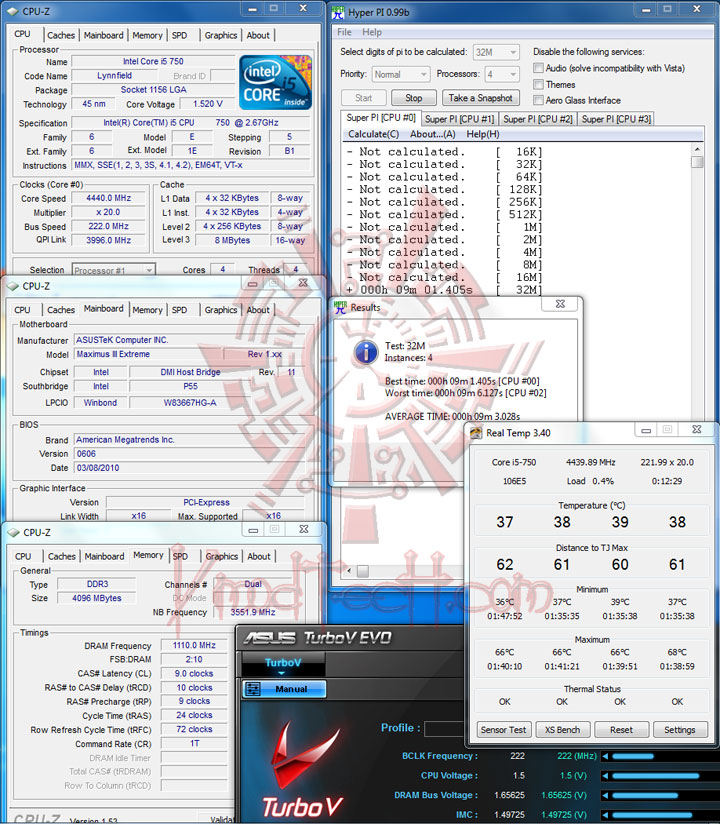Open Calculate(C) menu in Super PI
Screen dimensions: 720x824
(374, 134)
